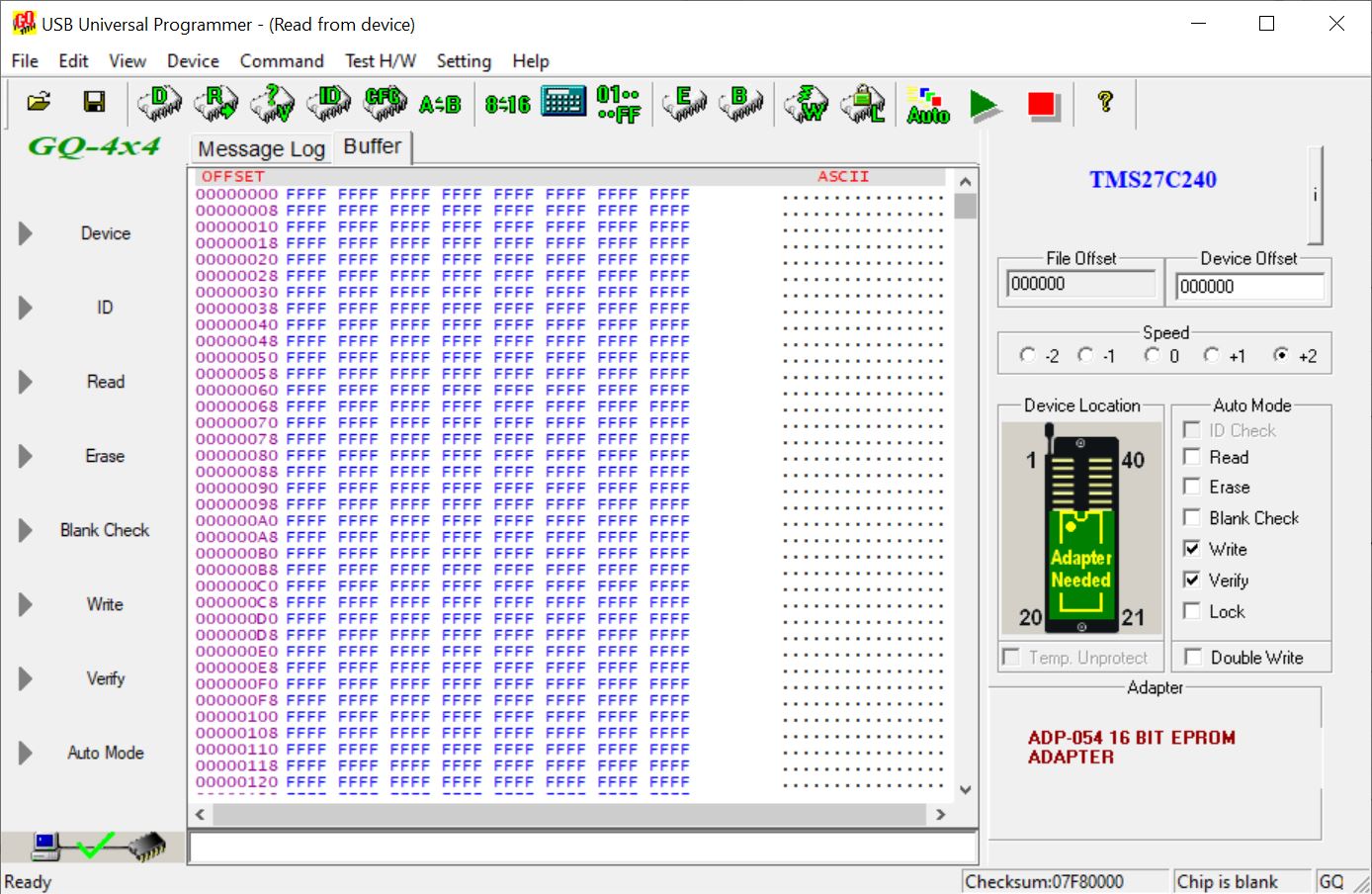Click the buffer vertical scrollbar up arrow
This screenshot has width=1372, height=894.
click(966, 182)
